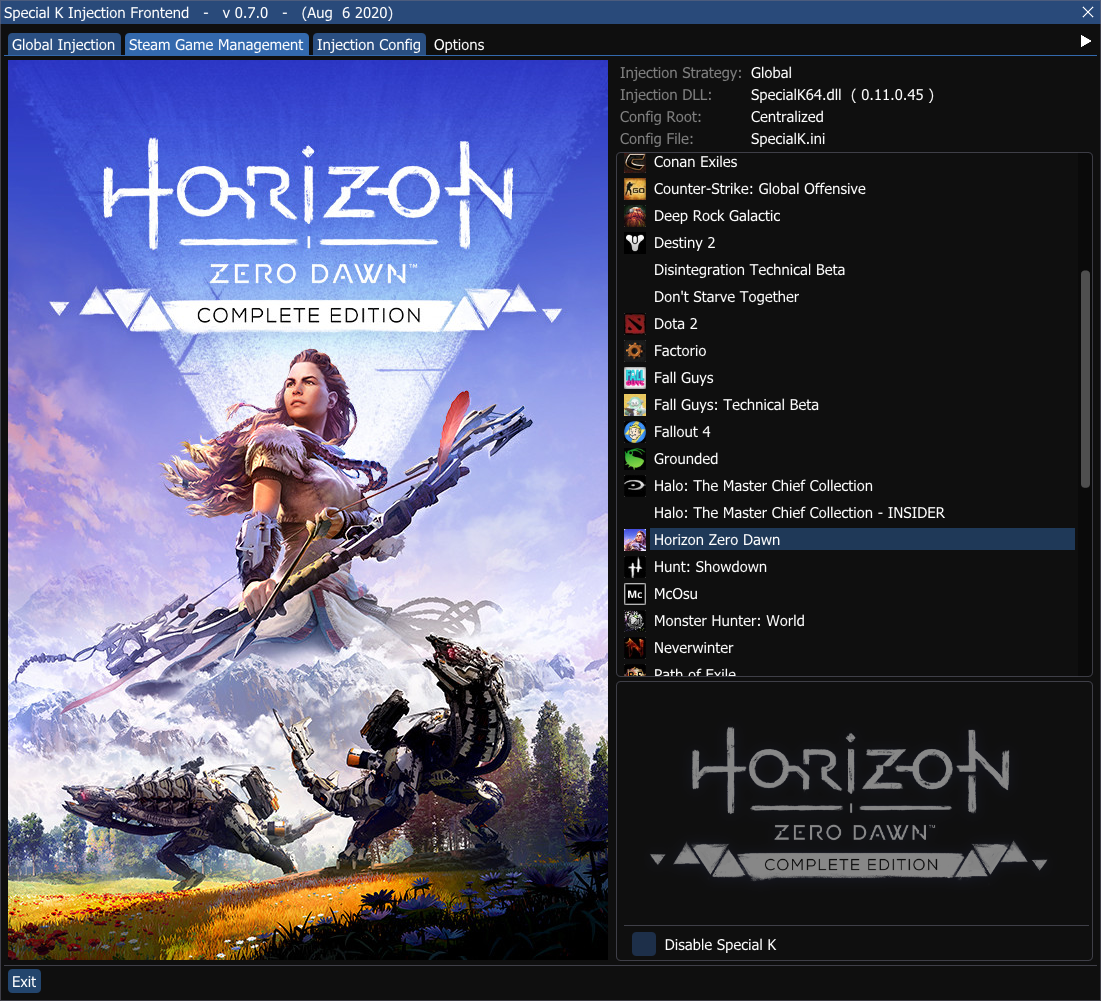
Task: Click the Grounded green icon
Action: [x=635, y=459]
